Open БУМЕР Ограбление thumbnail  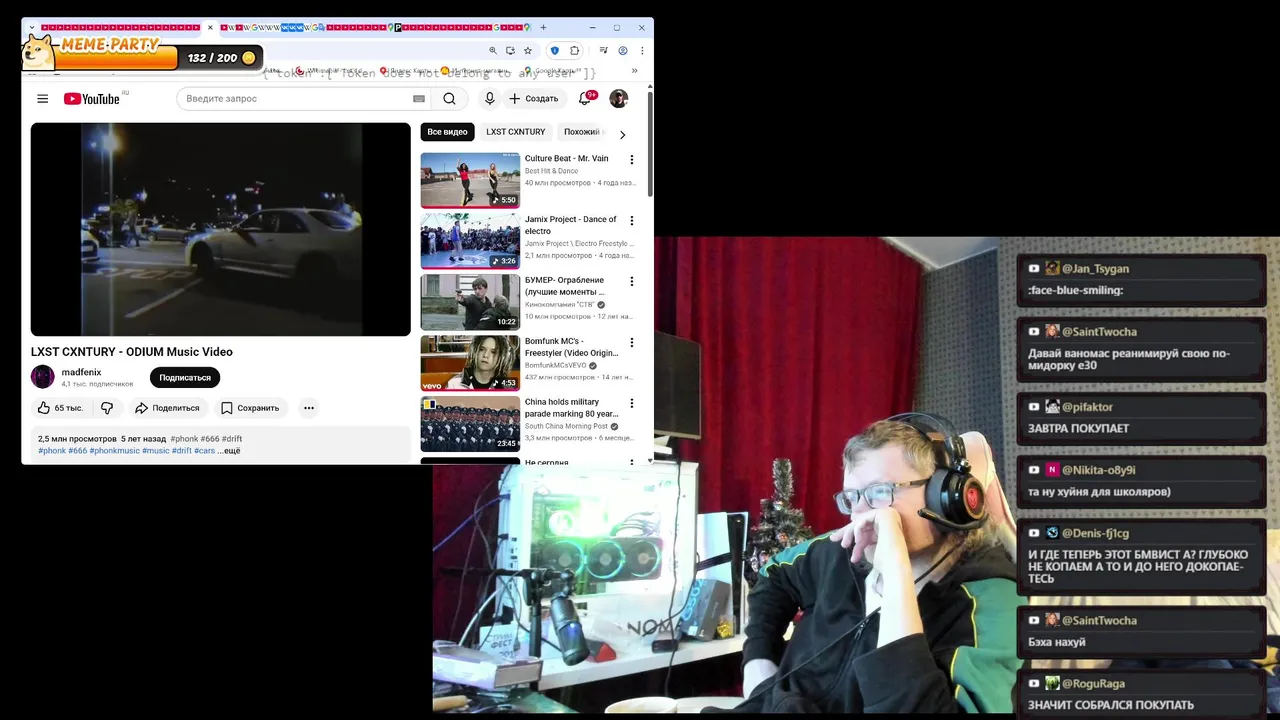(470, 302)
